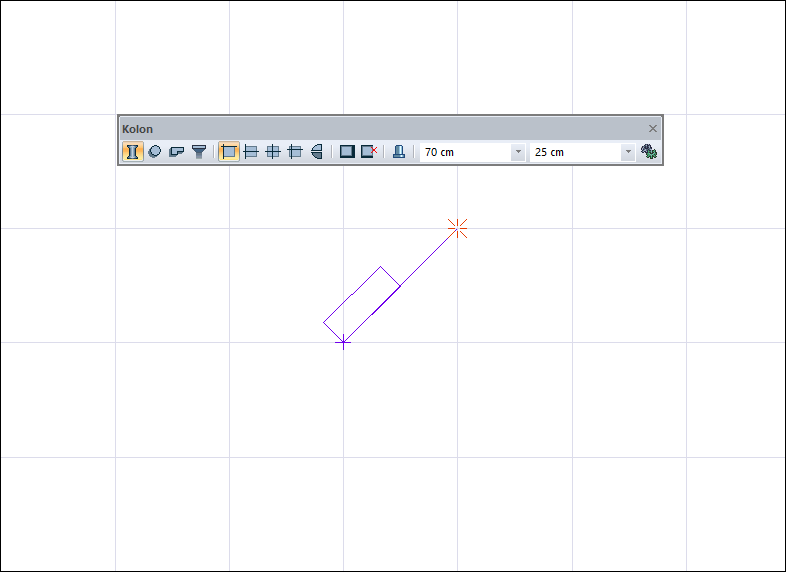Click the rectangle with red X icon
The width and height of the screenshot is (786, 572).
[x=369, y=151]
